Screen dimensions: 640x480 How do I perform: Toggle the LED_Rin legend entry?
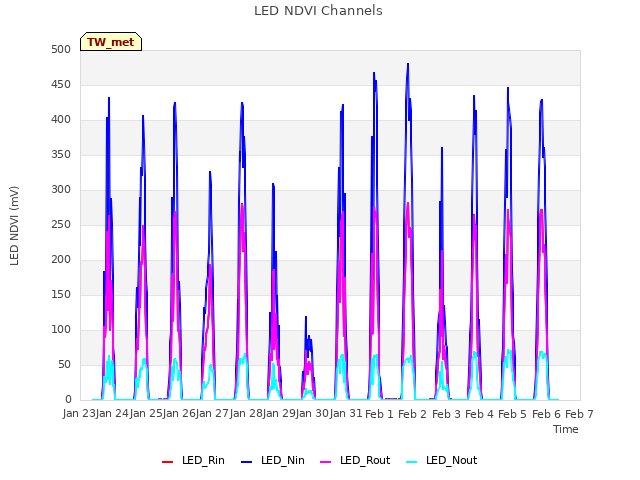193,461
